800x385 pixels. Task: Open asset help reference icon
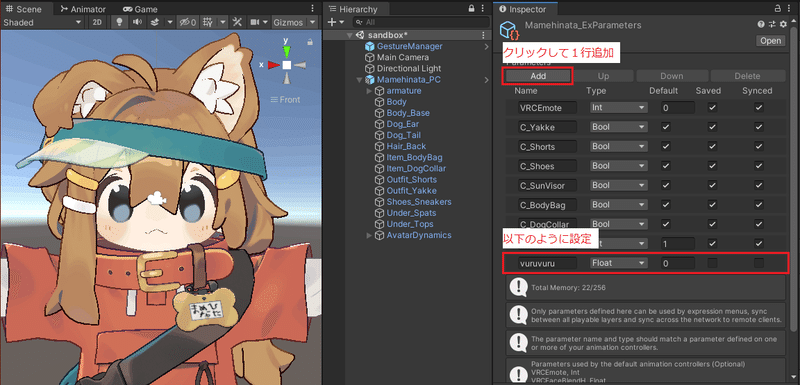point(761,24)
